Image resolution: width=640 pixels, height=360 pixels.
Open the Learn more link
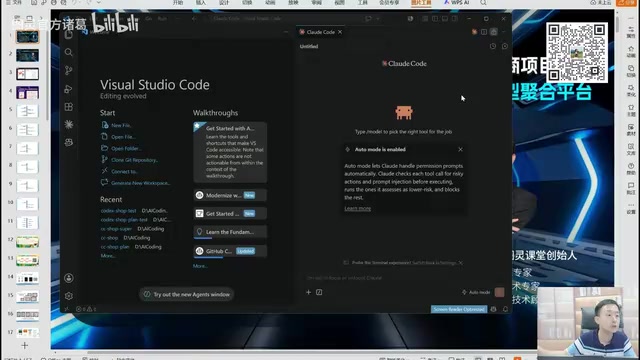358,209
